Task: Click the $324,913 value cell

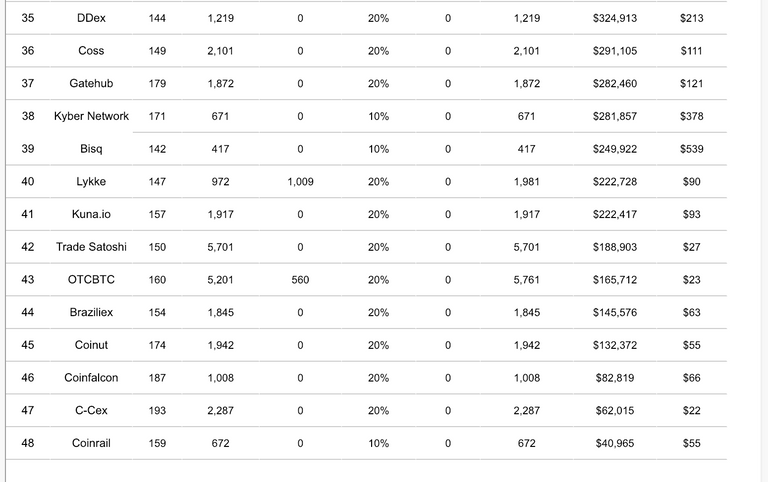Action: point(614,18)
